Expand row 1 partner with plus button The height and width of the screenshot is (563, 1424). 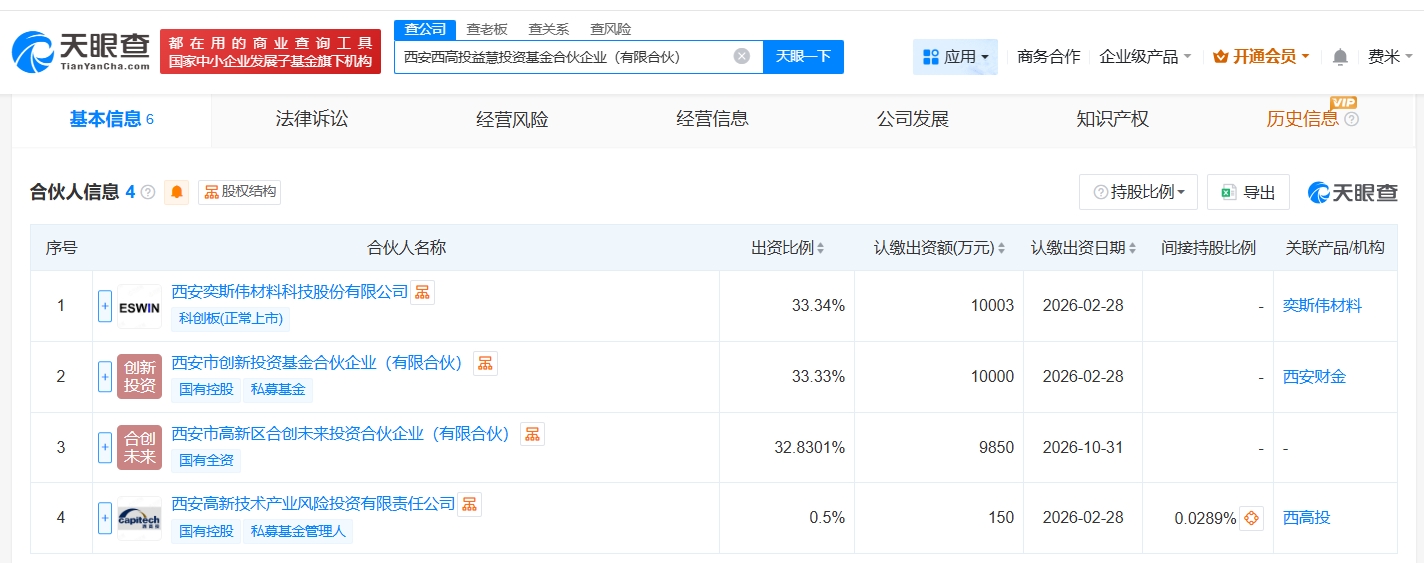point(105,306)
